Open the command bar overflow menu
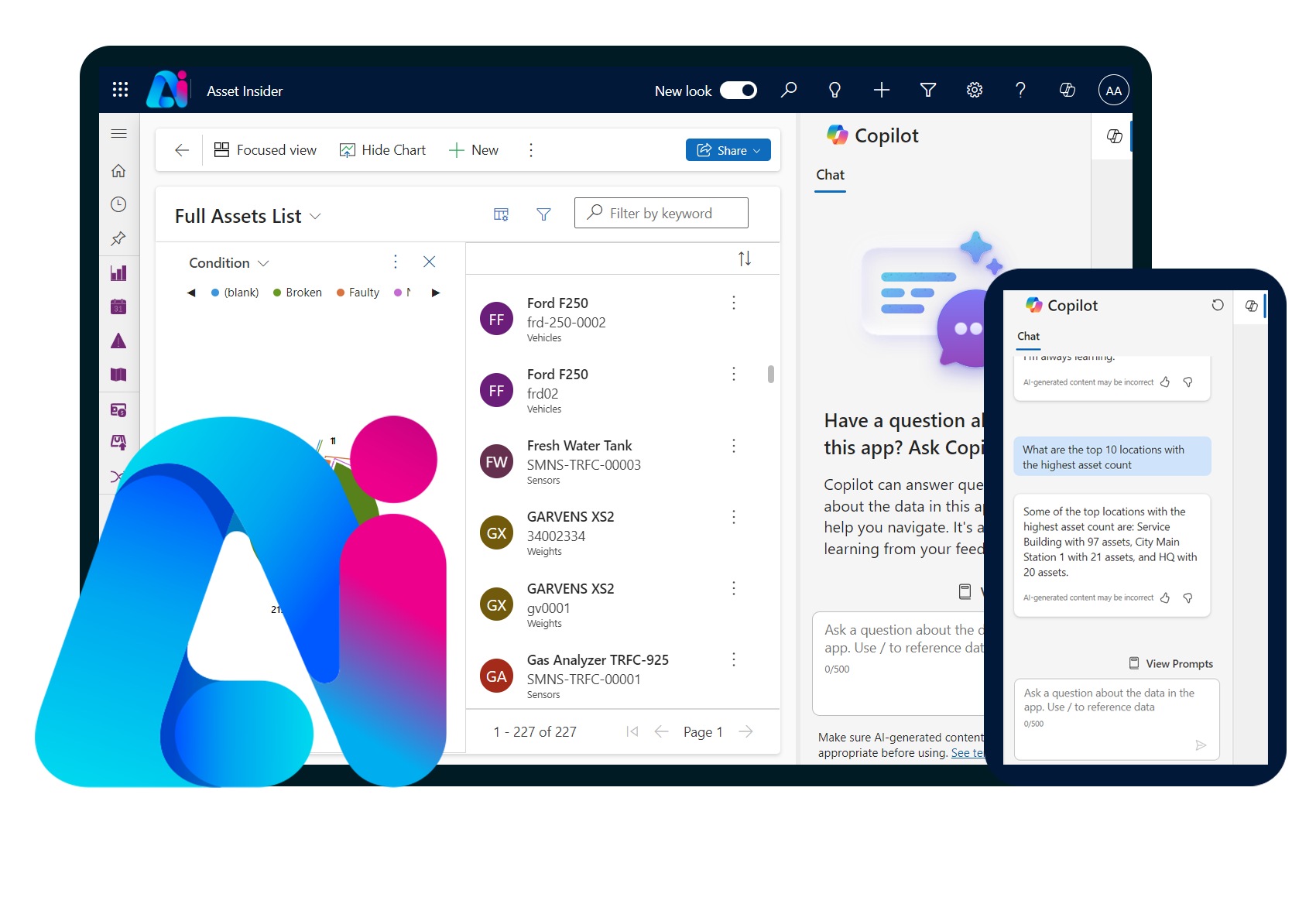Viewport: 1316px width, 897px height. click(531, 150)
